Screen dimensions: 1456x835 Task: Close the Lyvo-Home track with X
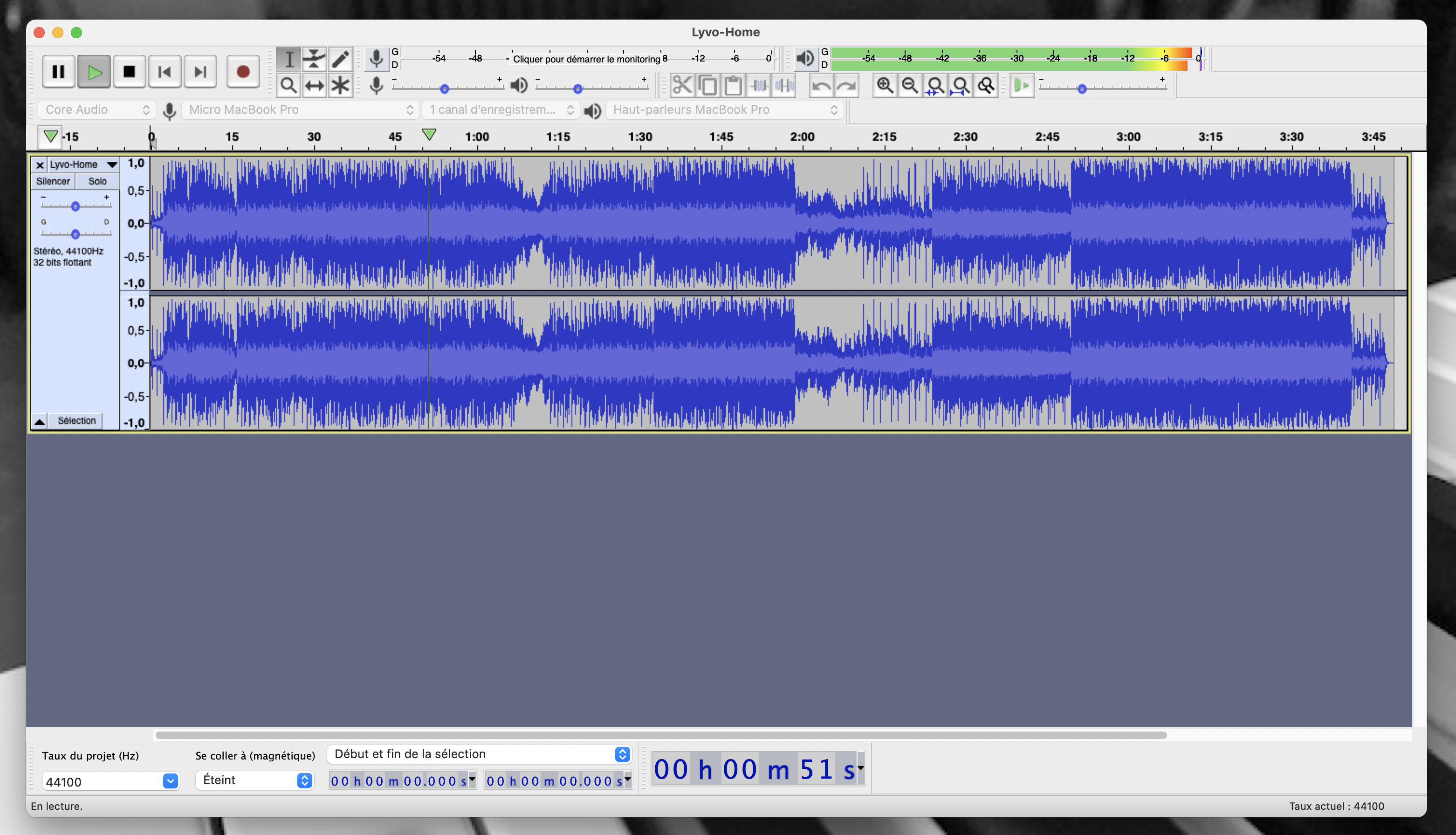pyautogui.click(x=40, y=165)
